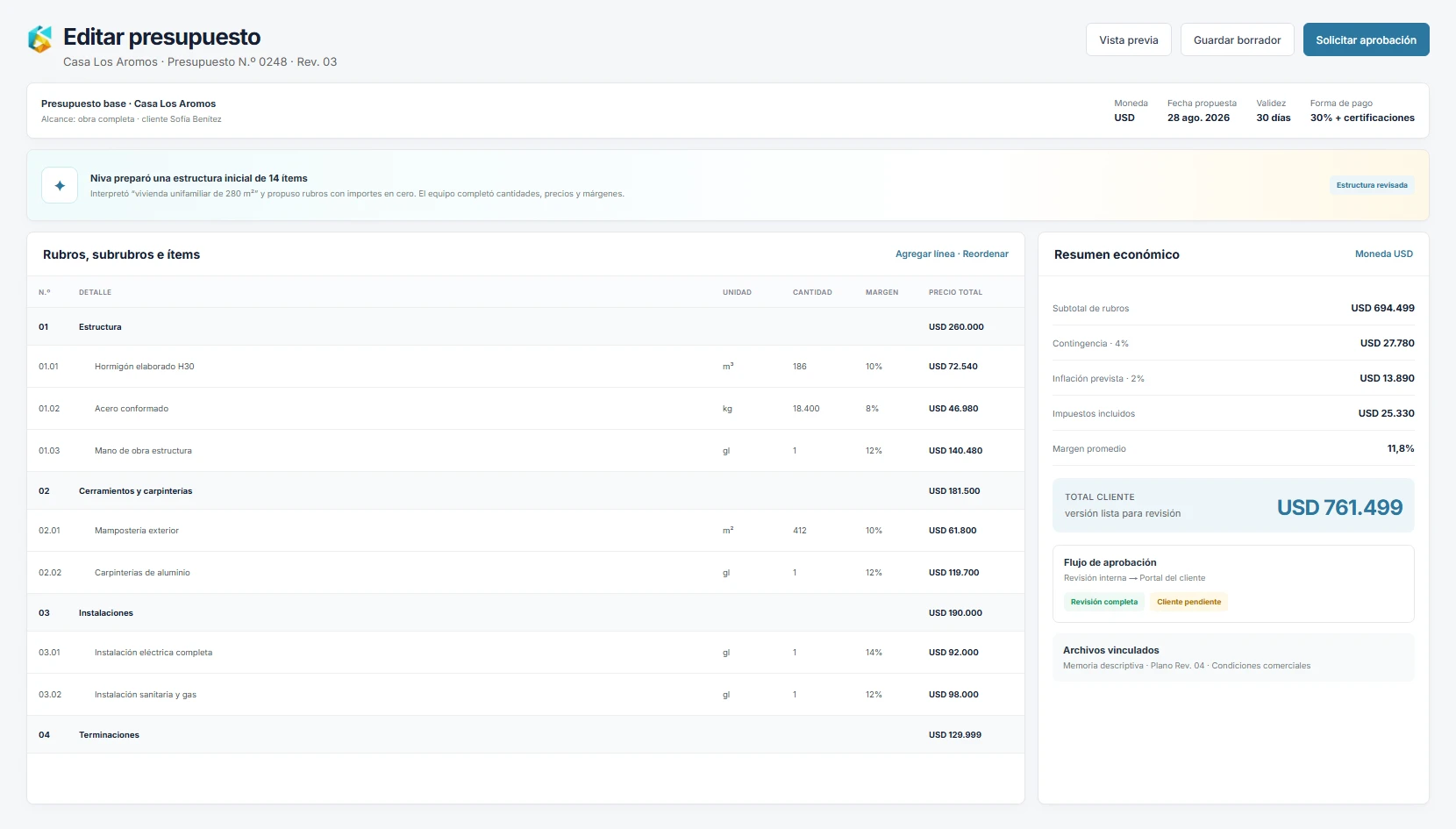Click Terminaciones total USD 129.999
Viewport: 1456px width, 829px height.
pyautogui.click(x=954, y=735)
